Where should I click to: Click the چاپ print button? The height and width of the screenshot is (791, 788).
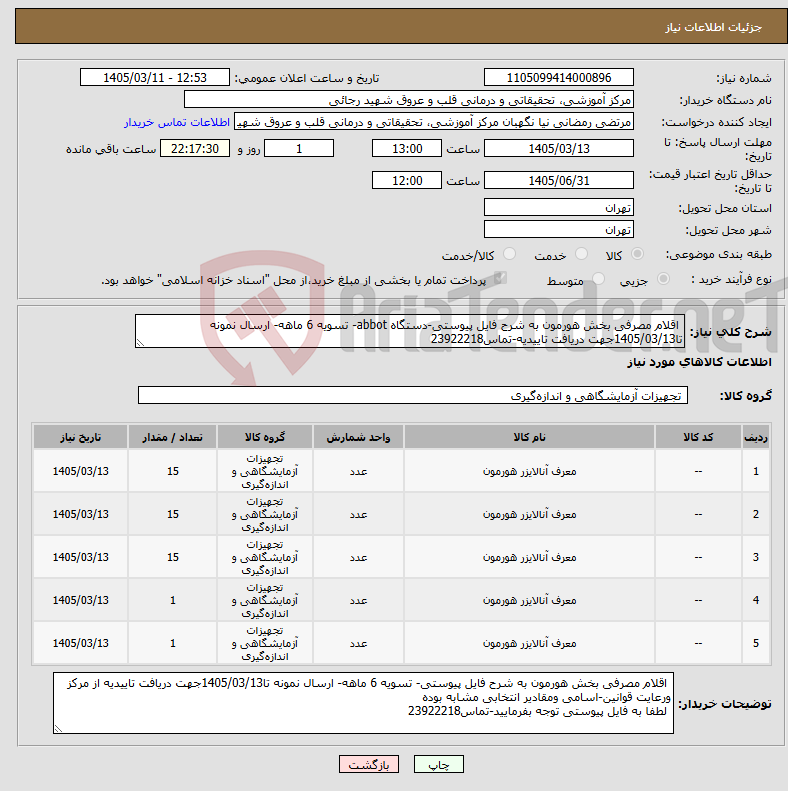438,764
